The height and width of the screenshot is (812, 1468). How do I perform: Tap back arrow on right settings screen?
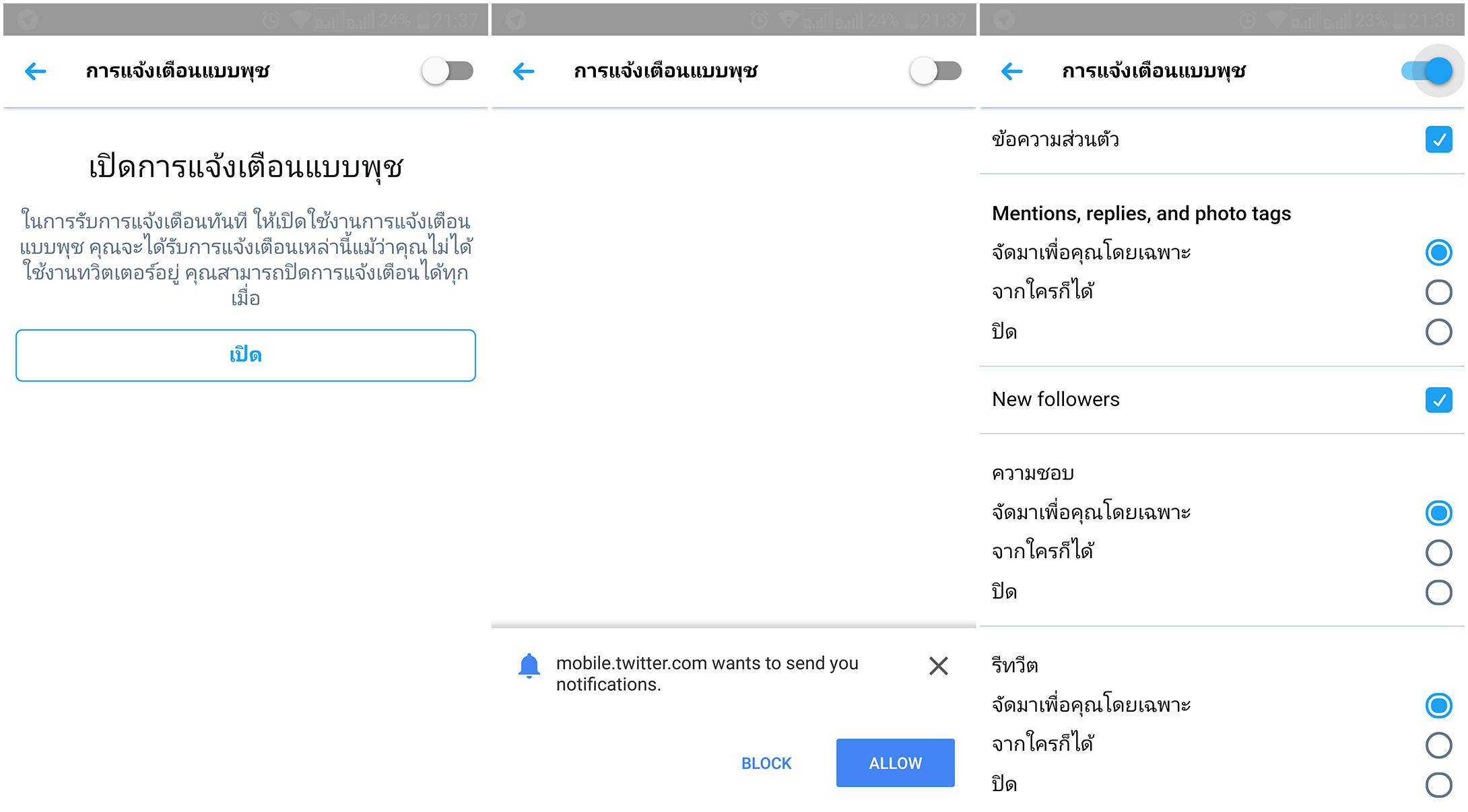pyautogui.click(x=1011, y=71)
